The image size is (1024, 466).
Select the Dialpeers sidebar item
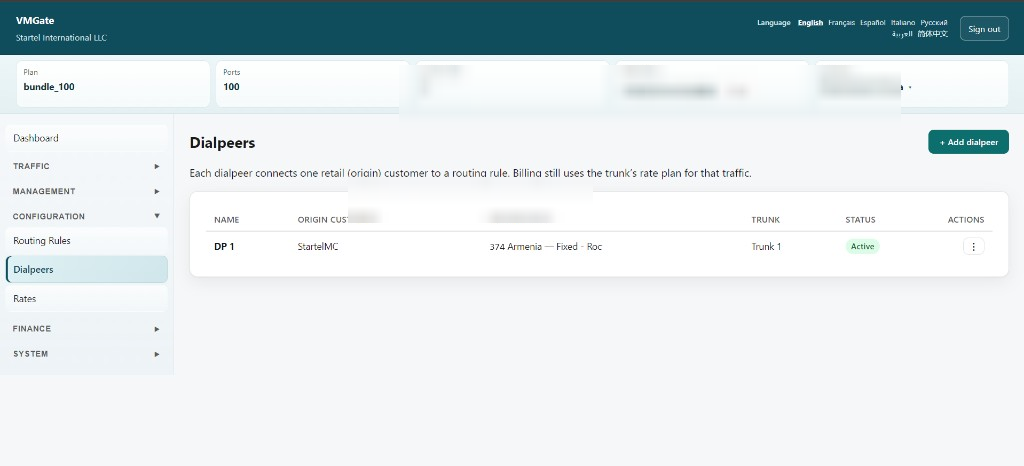(86, 270)
